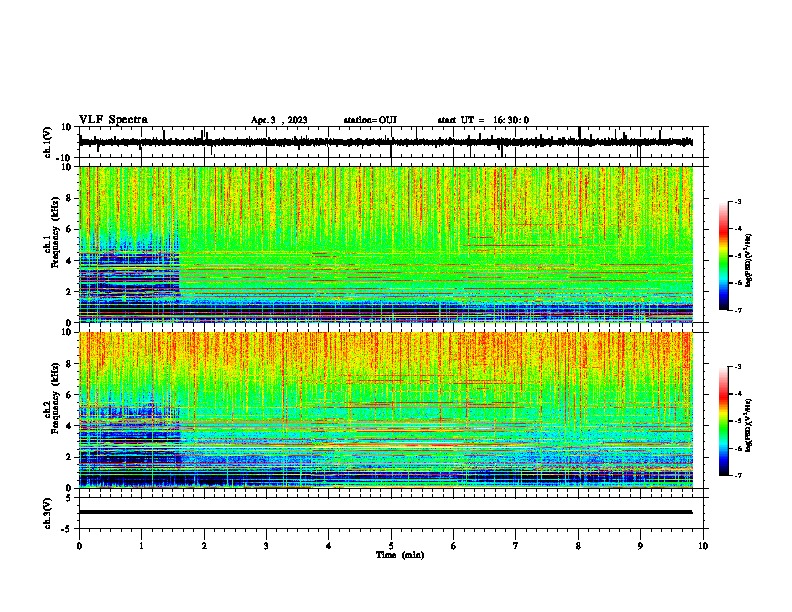This screenshot has height=612, width=792.
Task: Click the time axis tick label "6"
Action: [x=454, y=546]
